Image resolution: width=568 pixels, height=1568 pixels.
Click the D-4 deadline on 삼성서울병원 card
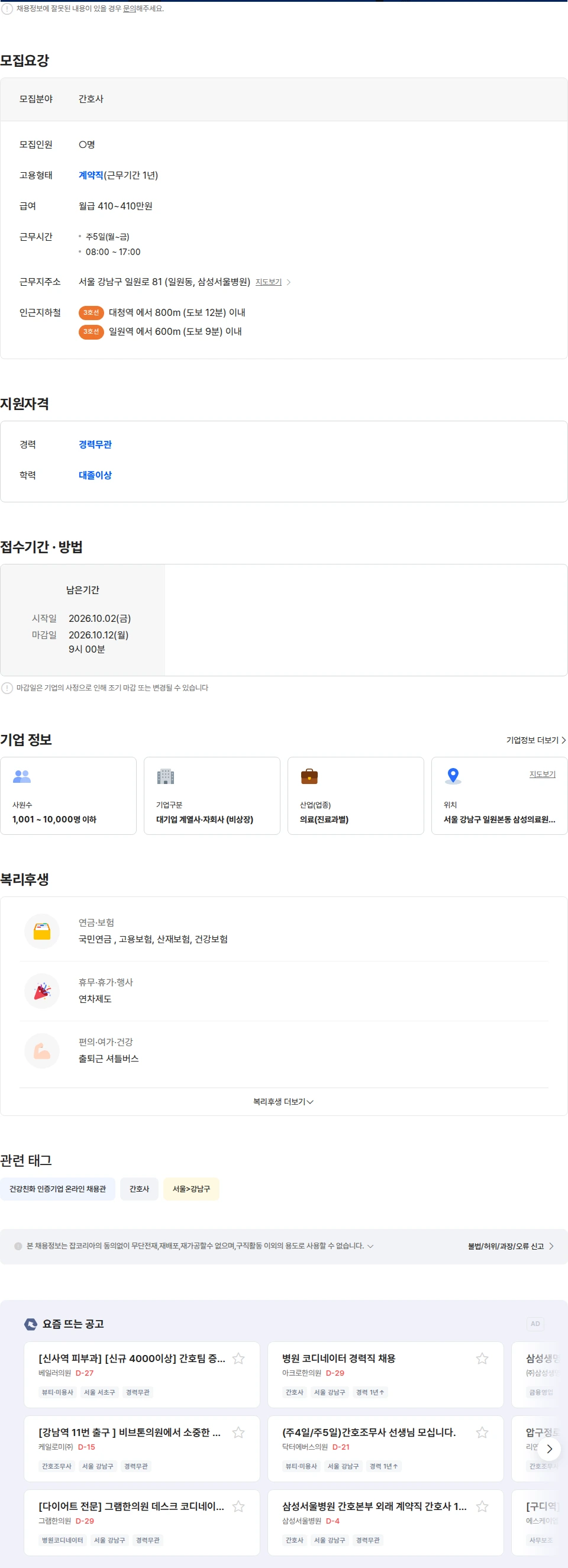(x=333, y=1521)
